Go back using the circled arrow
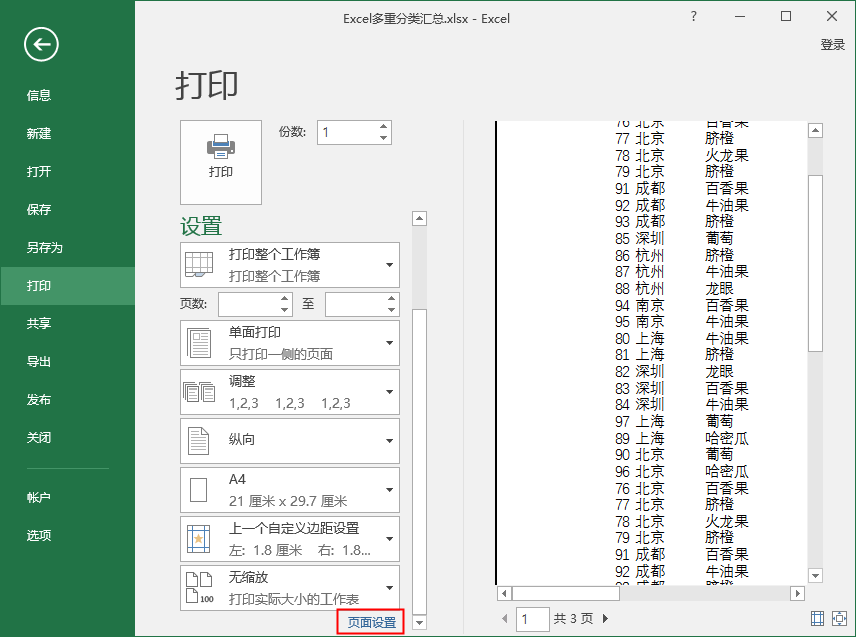 pyautogui.click(x=41, y=44)
